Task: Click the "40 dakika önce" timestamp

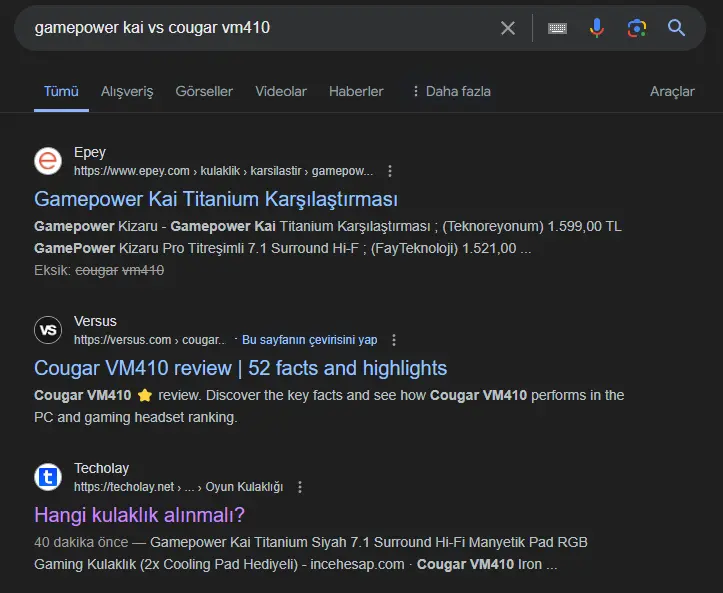Action: [x=81, y=542]
